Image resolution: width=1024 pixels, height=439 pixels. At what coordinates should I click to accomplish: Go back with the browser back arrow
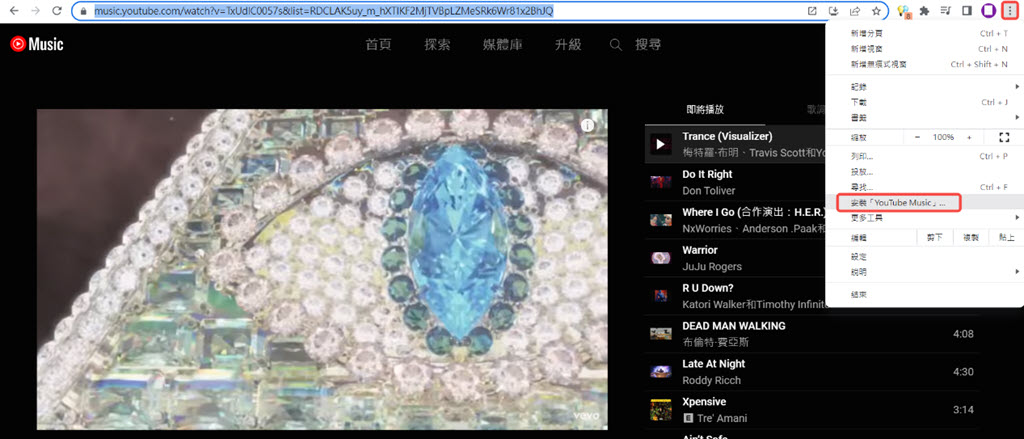coord(14,11)
